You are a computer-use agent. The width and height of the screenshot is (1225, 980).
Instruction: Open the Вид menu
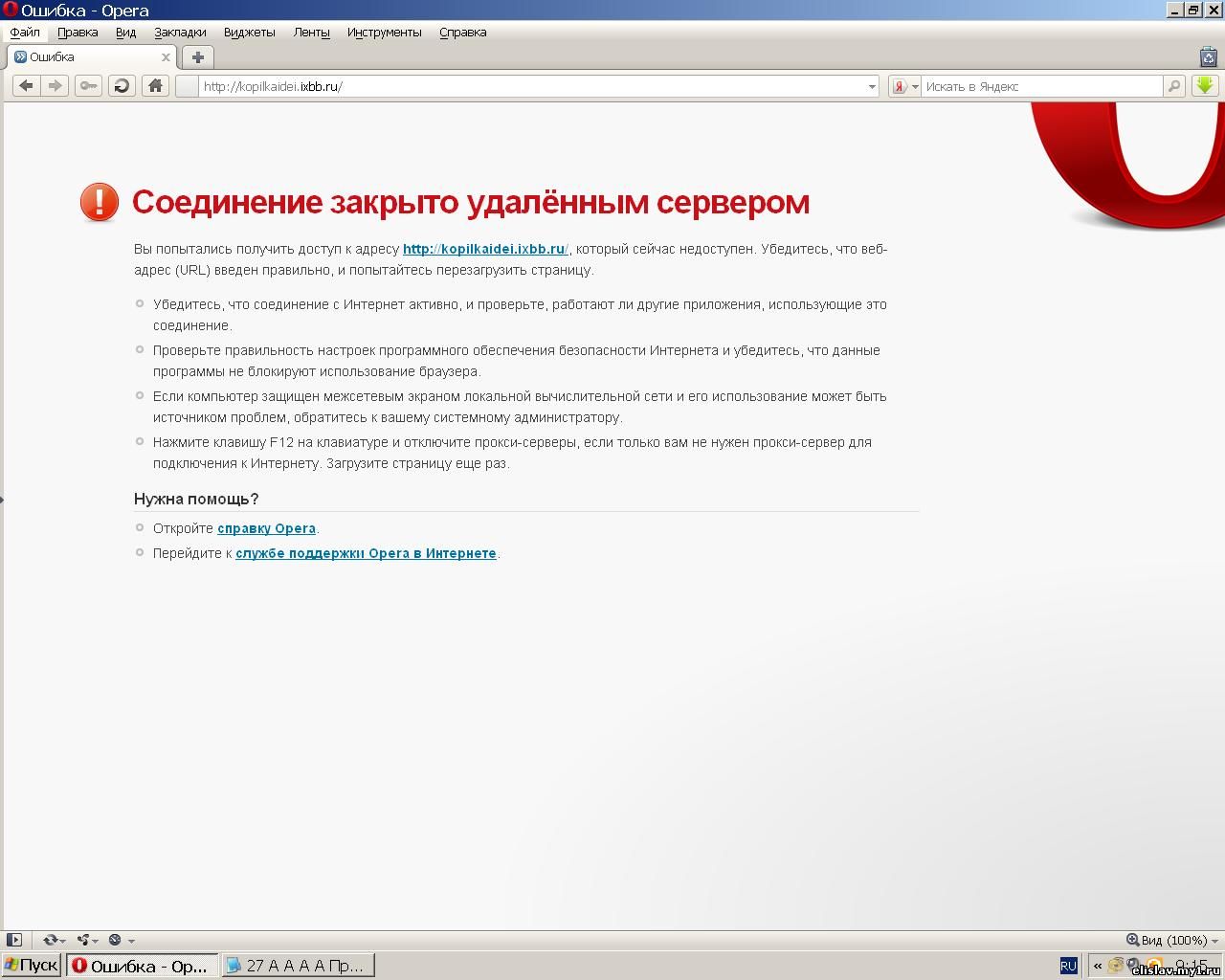[125, 32]
